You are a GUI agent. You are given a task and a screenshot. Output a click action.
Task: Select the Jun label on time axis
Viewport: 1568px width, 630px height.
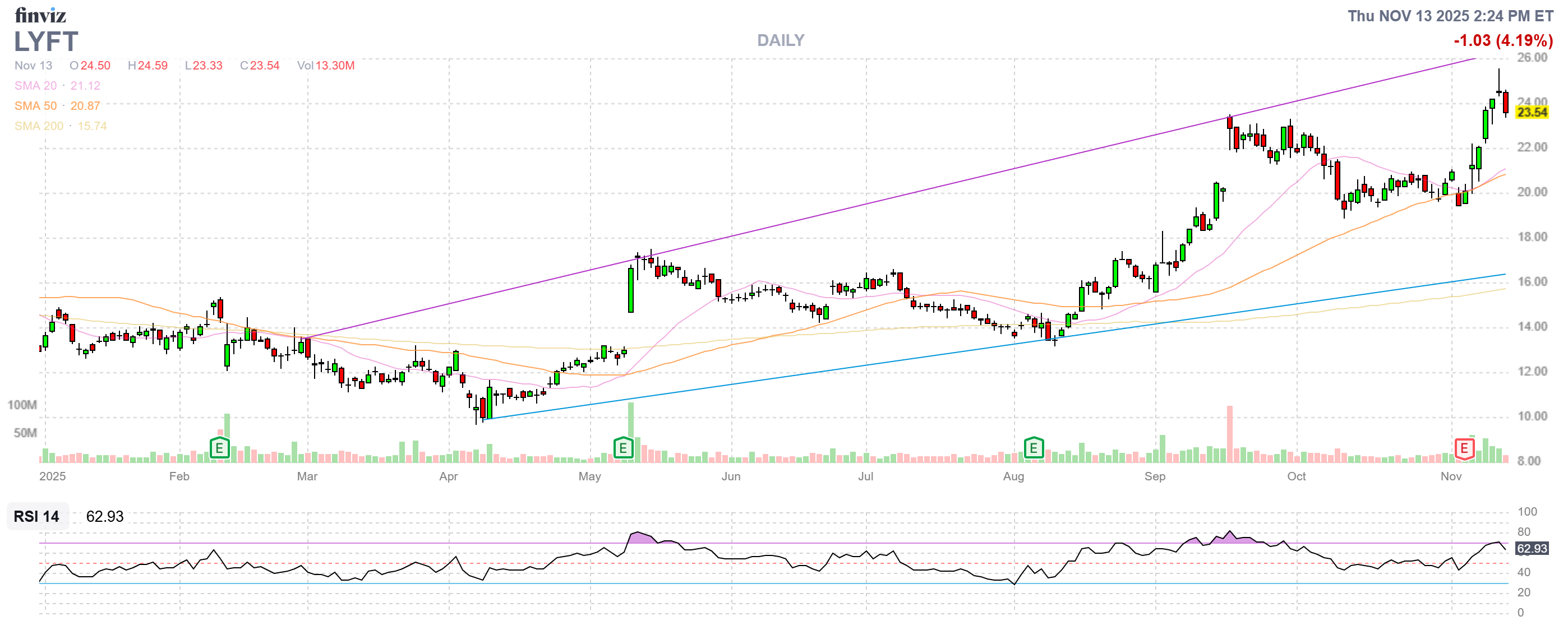[730, 476]
